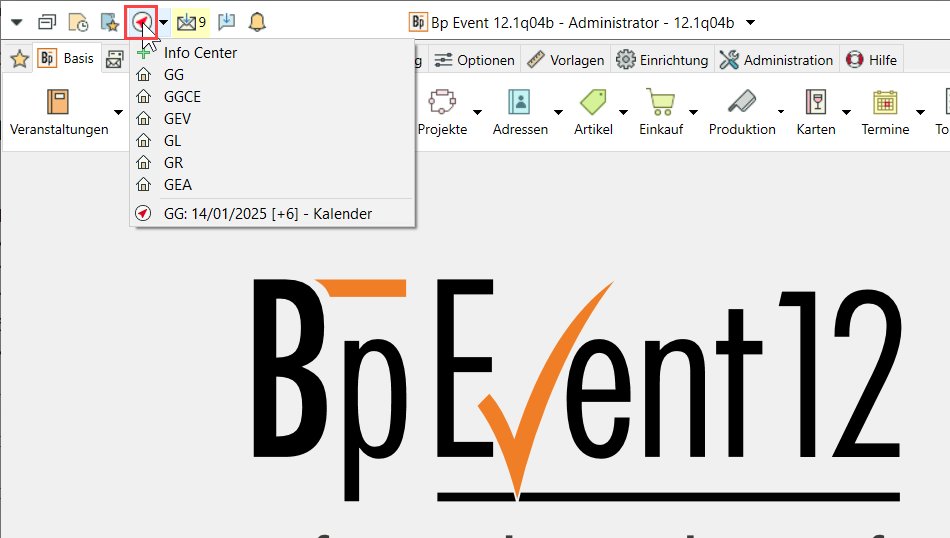
Task: Click the Projekte workflow icon
Action: [441, 103]
